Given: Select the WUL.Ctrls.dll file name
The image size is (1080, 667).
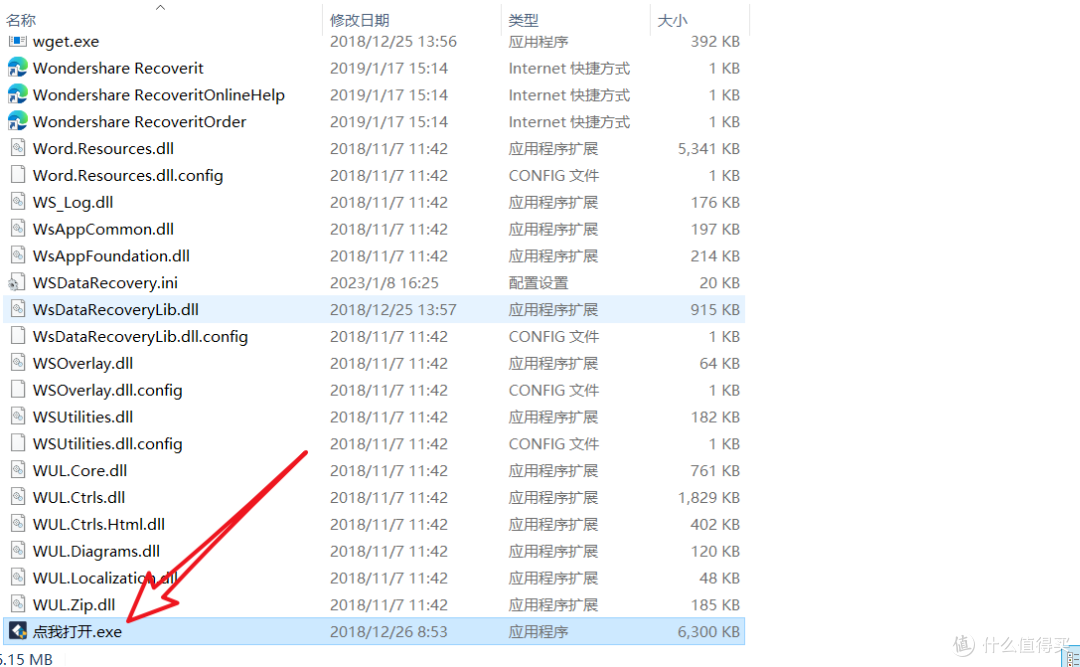Looking at the screenshot, I should click(79, 498).
